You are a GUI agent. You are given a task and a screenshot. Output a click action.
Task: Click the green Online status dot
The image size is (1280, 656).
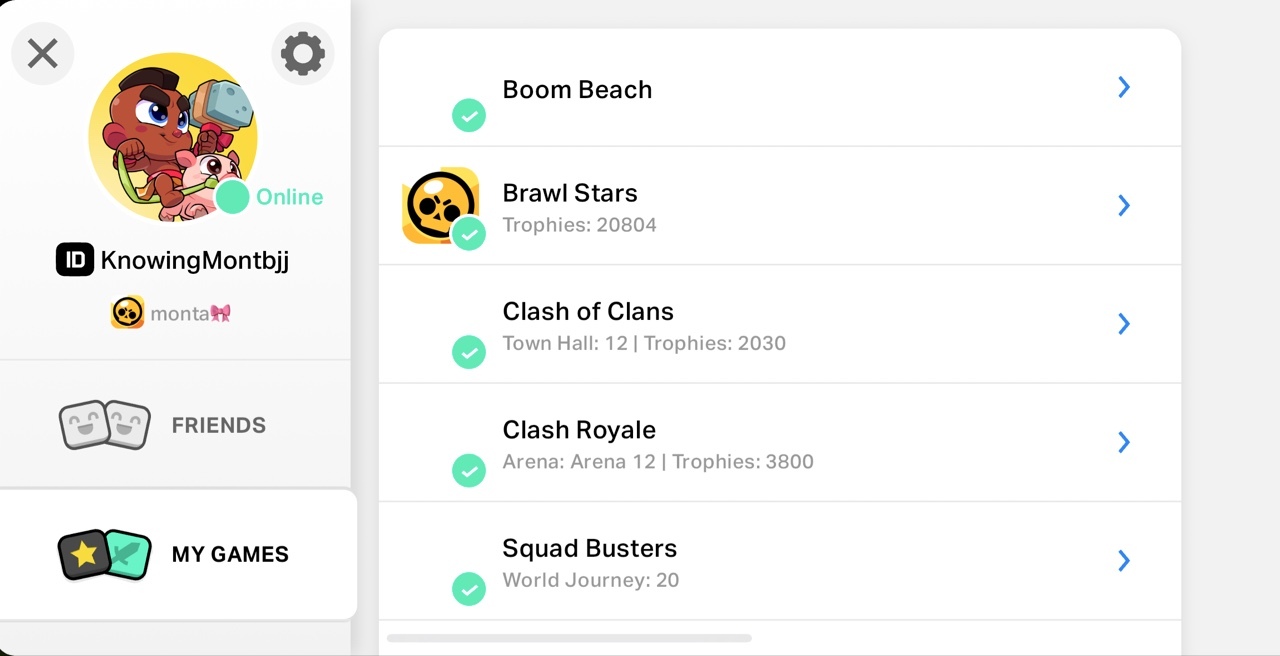(233, 197)
